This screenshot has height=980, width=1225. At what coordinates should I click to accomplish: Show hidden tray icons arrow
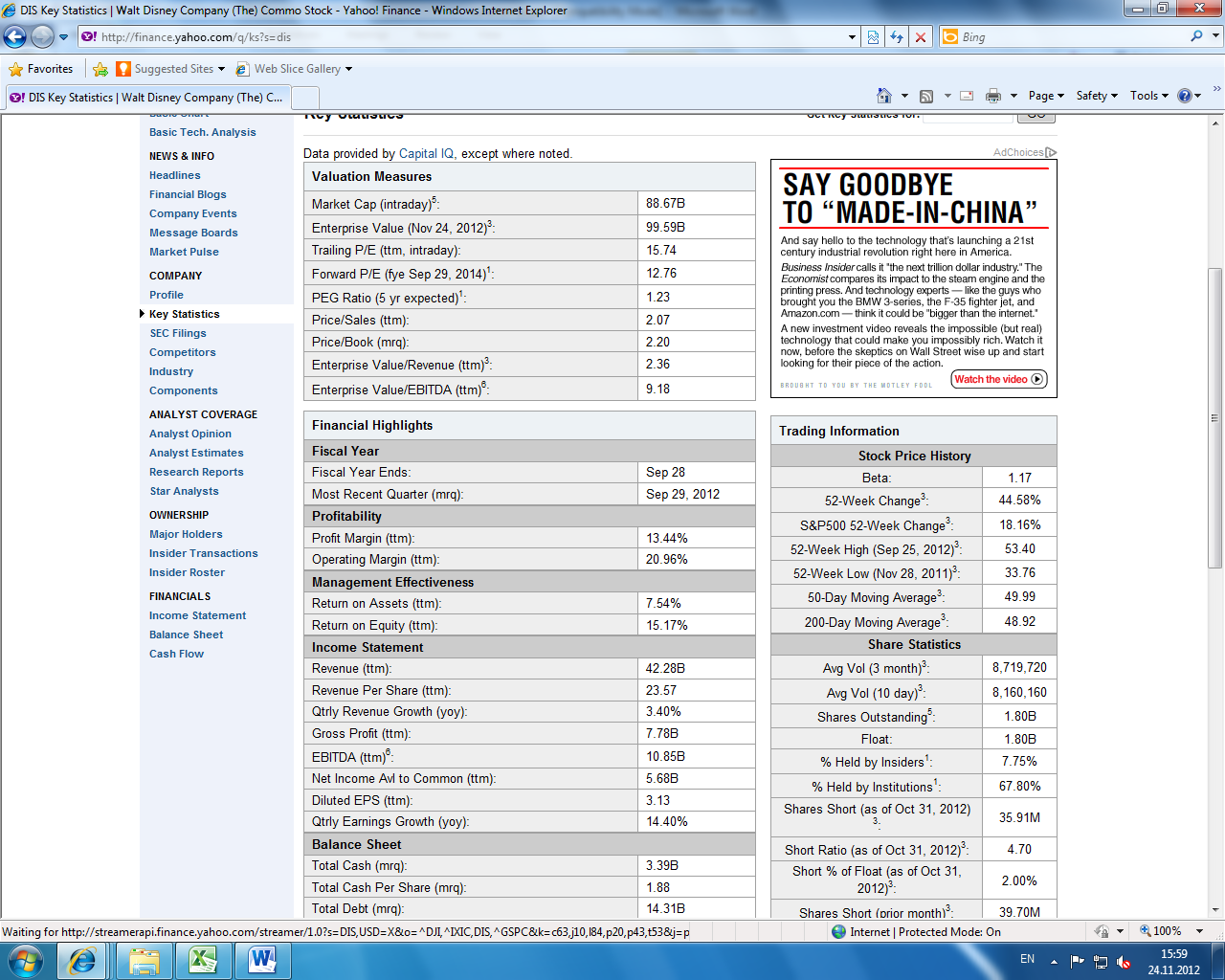pos(1054,961)
